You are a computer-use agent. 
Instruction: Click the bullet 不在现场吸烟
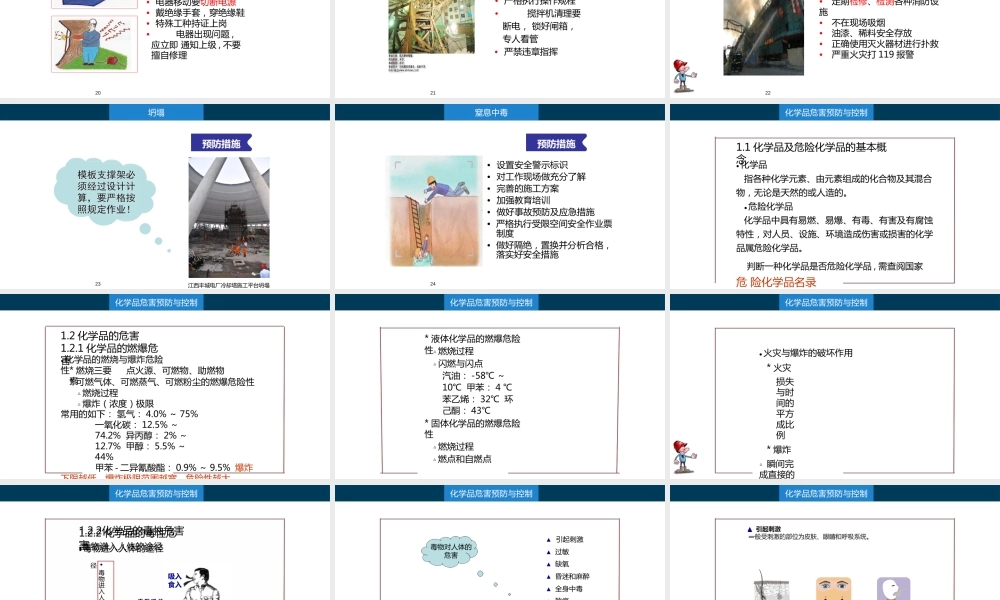coord(858,22)
